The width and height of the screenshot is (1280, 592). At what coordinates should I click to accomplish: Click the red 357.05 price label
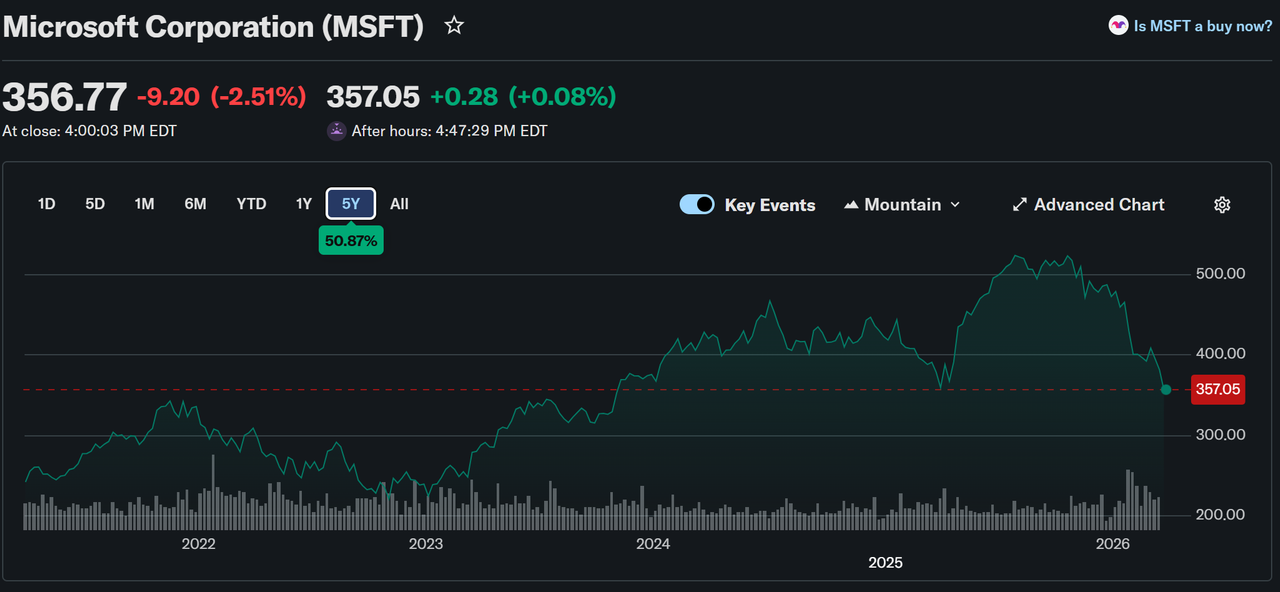click(x=1218, y=389)
